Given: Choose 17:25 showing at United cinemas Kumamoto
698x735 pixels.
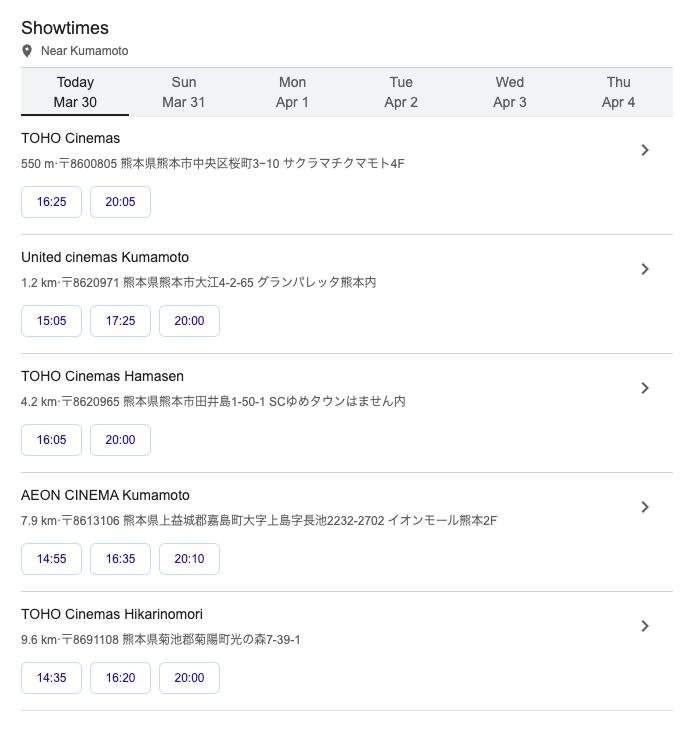Looking at the screenshot, I should (x=120, y=321).
